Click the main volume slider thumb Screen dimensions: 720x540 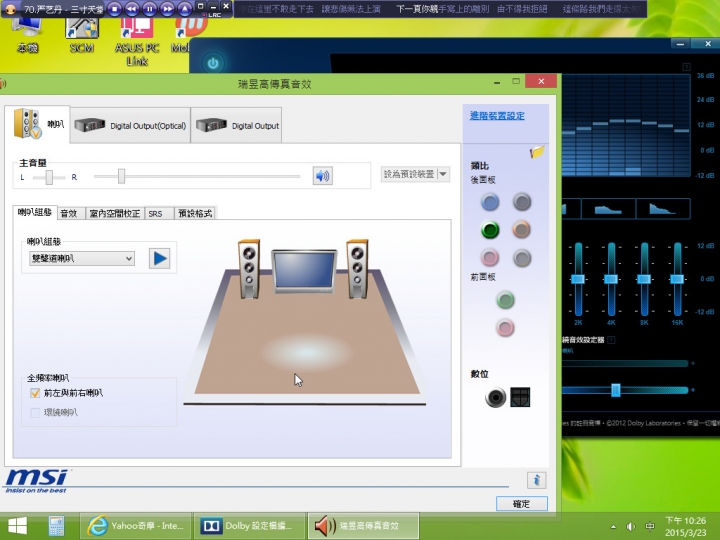coord(121,176)
